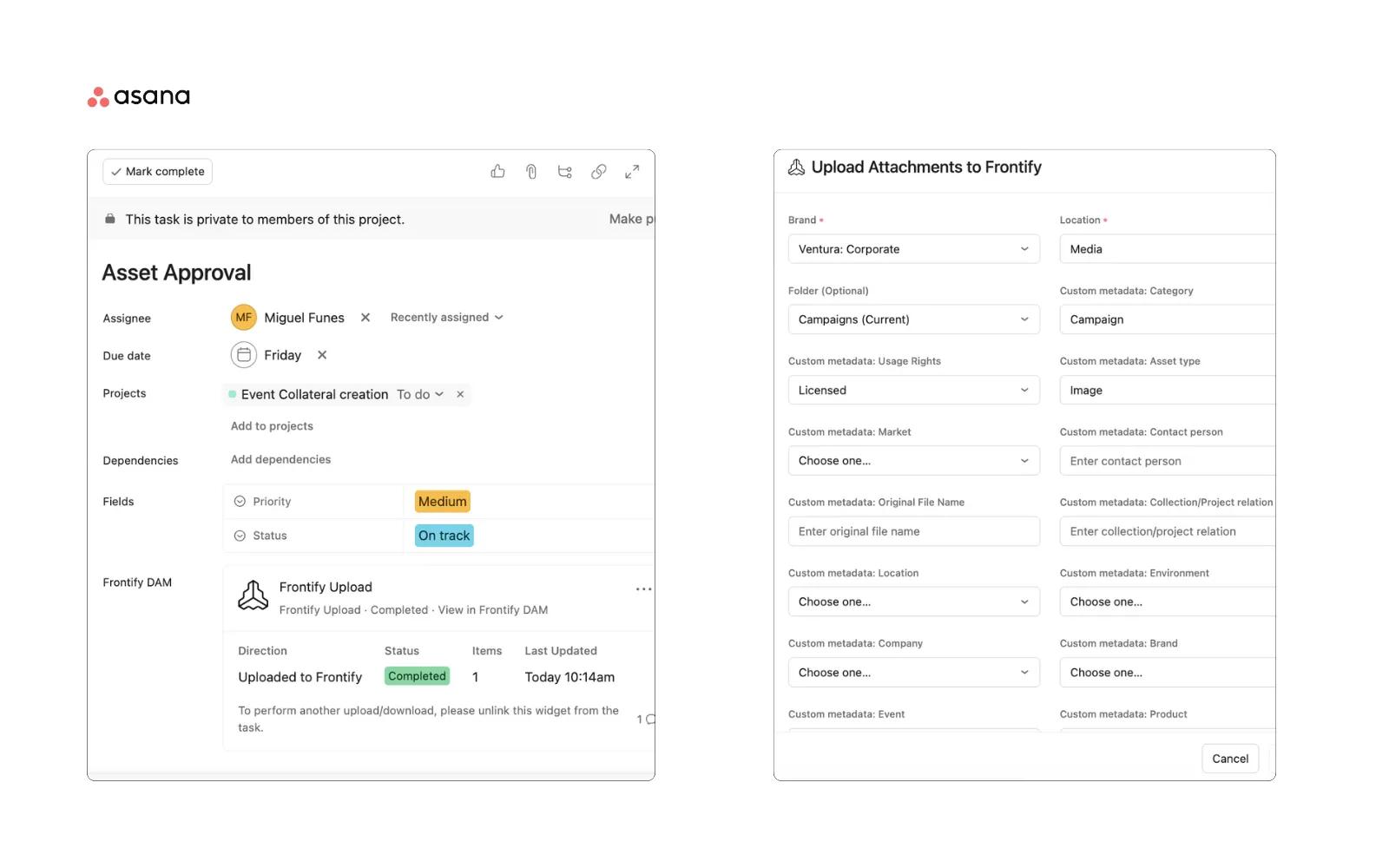Screen dimensions: 1389x868
Task: Copy task link via chain icon
Action: click(599, 172)
